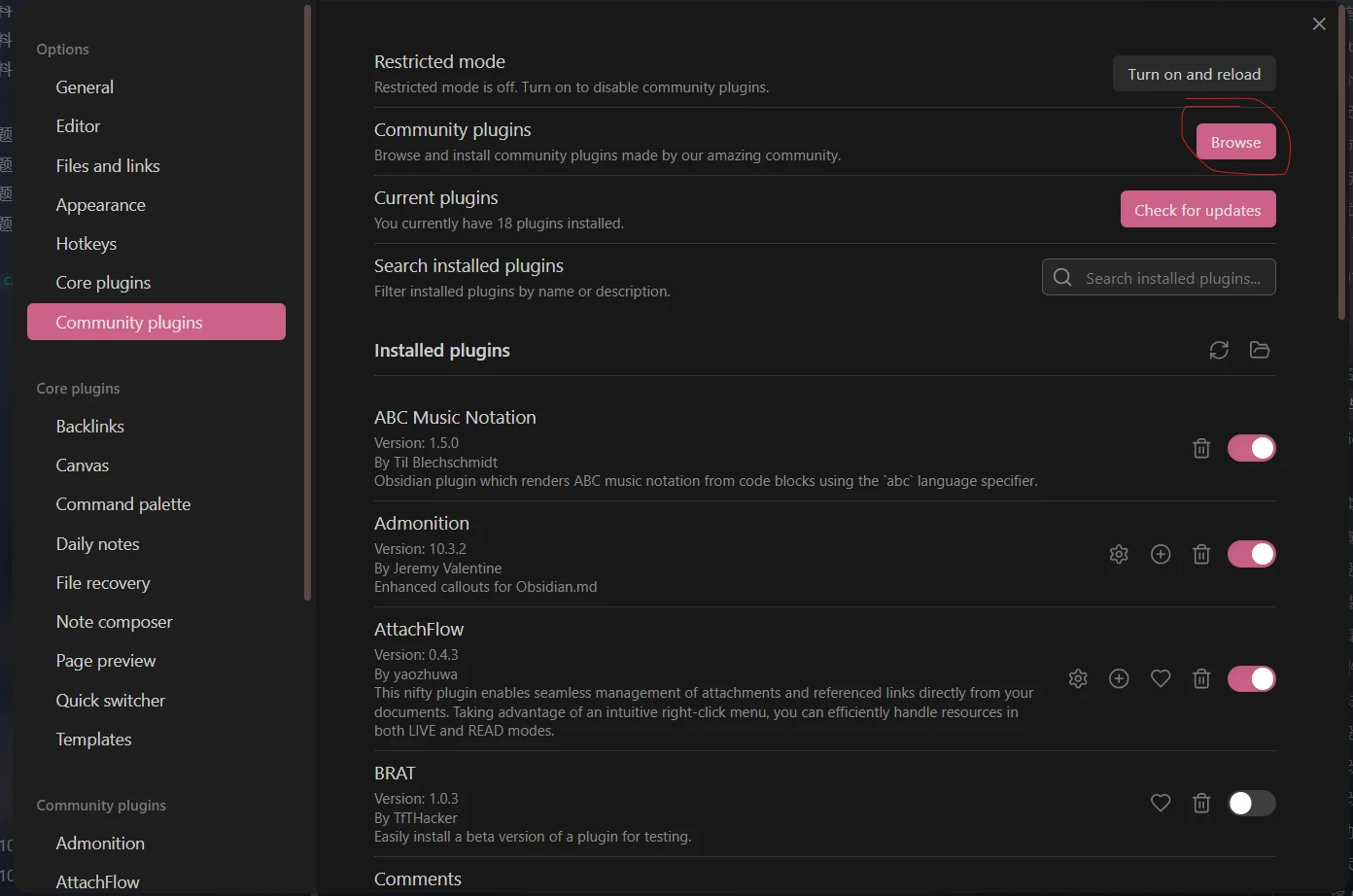Select Community plugins sidebar tab
The height and width of the screenshot is (896, 1353).
click(156, 322)
